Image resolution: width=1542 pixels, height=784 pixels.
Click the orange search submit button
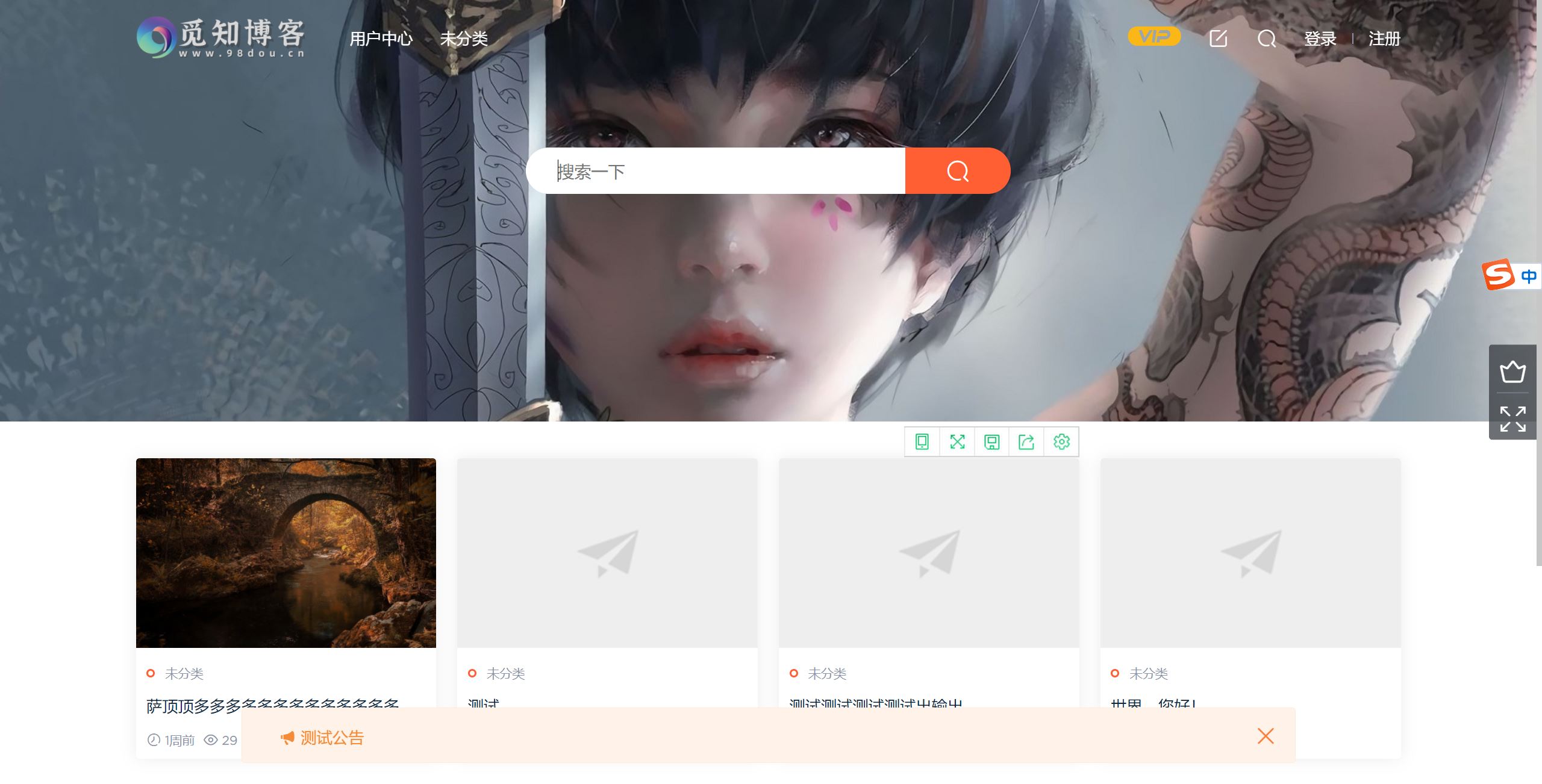tap(958, 171)
